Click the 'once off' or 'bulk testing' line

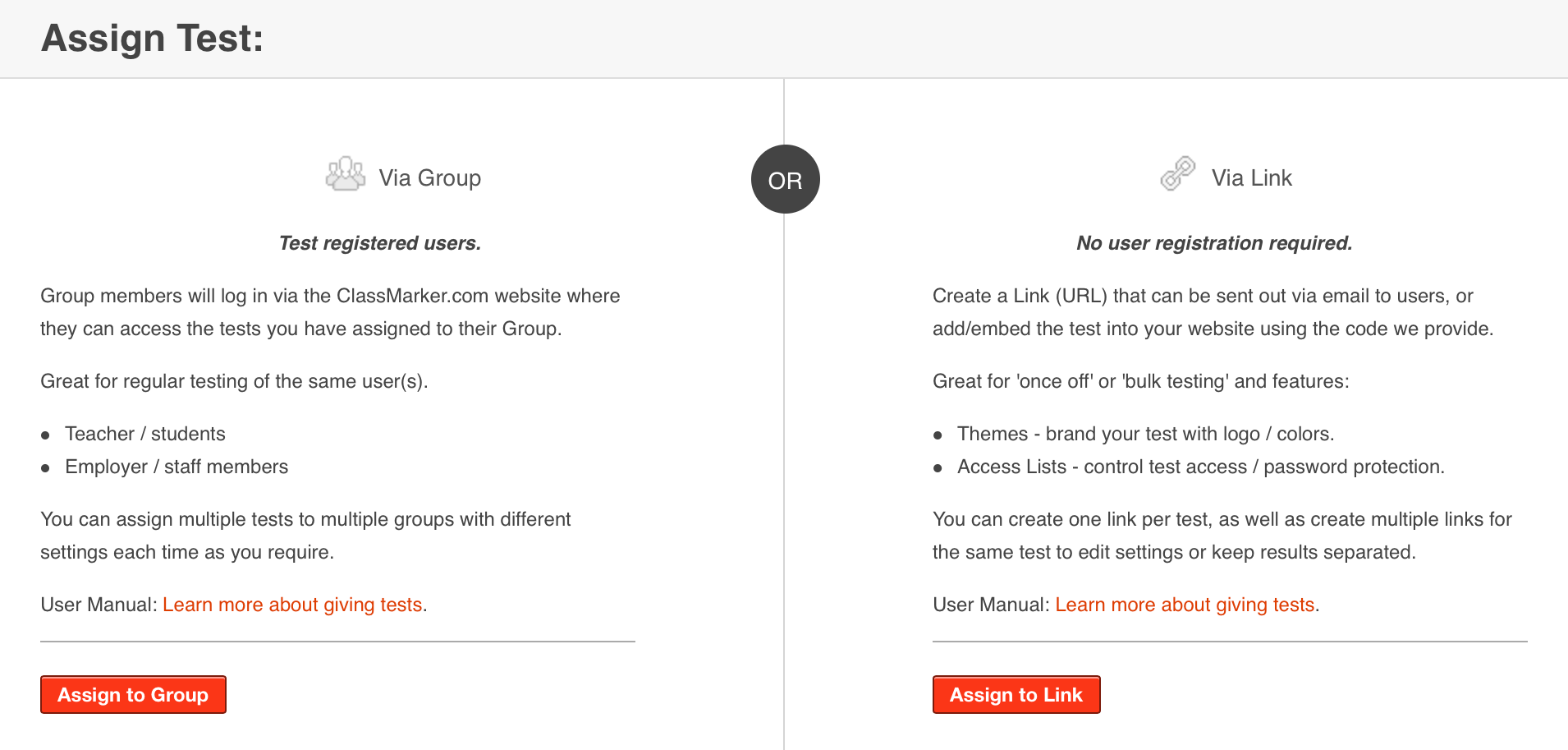(1140, 381)
